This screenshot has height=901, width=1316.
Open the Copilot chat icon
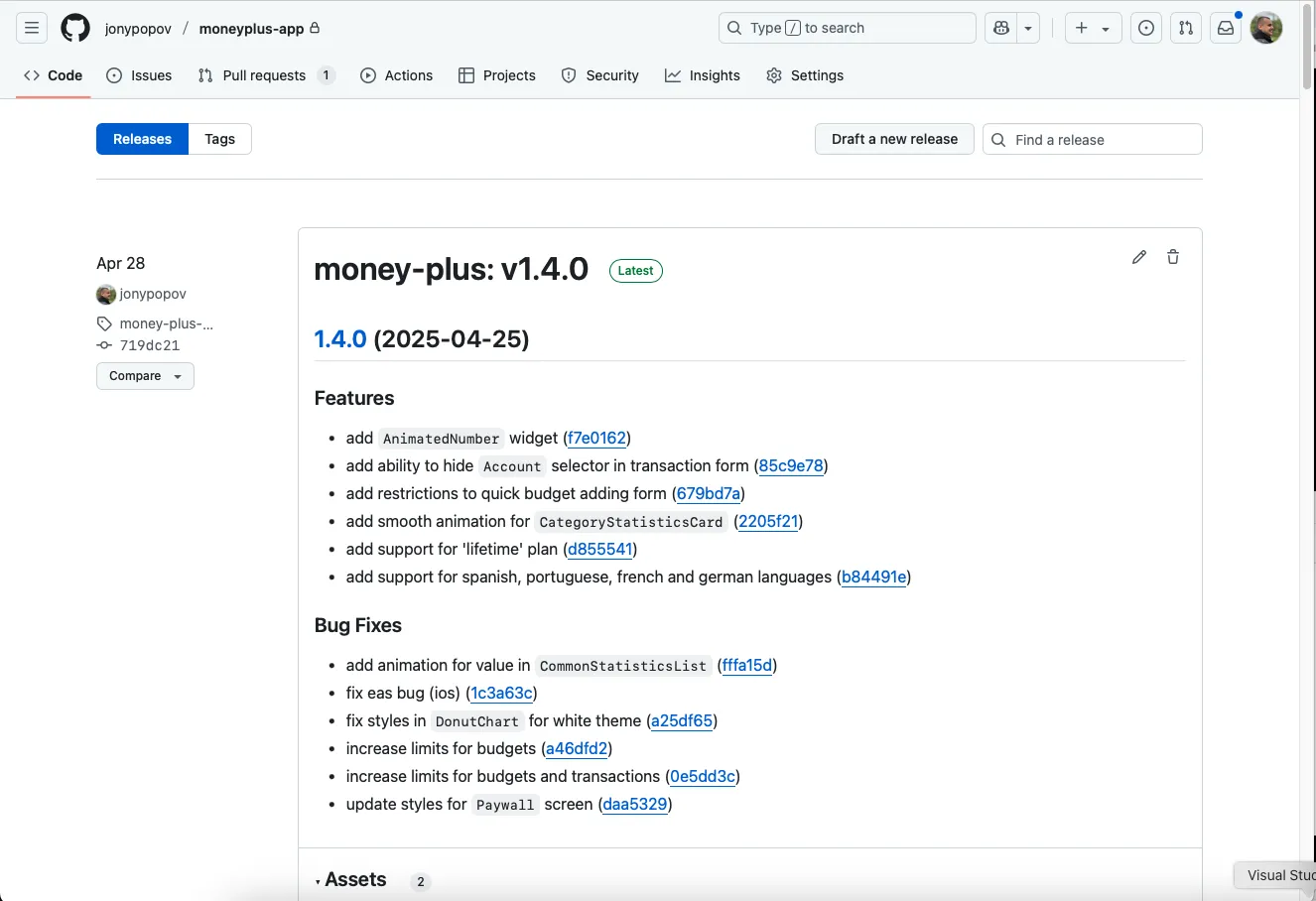[x=1001, y=28]
